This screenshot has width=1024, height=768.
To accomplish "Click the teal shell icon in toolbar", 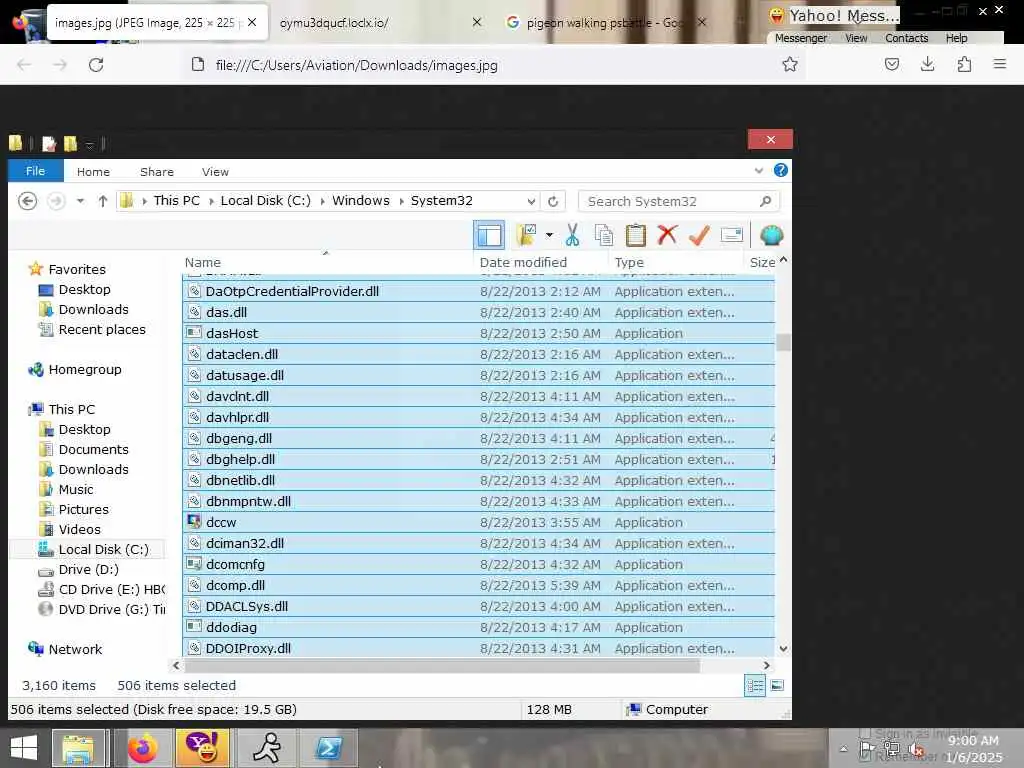I will (x=771, y=235).
